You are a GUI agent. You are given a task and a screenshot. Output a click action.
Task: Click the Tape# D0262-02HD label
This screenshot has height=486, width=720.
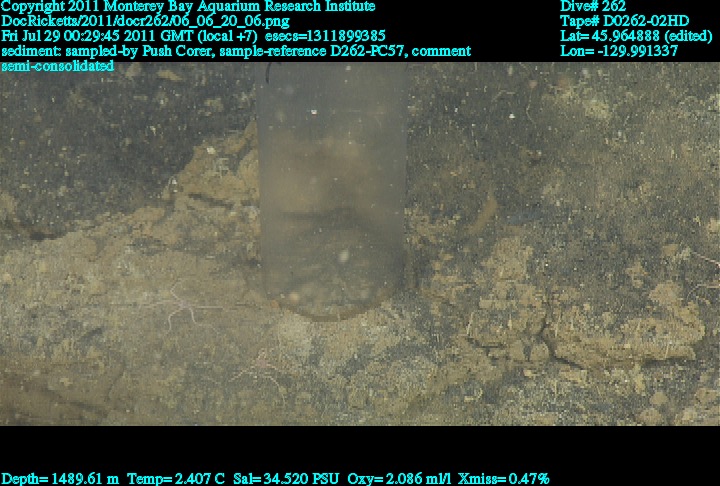[x=624, y=21]
